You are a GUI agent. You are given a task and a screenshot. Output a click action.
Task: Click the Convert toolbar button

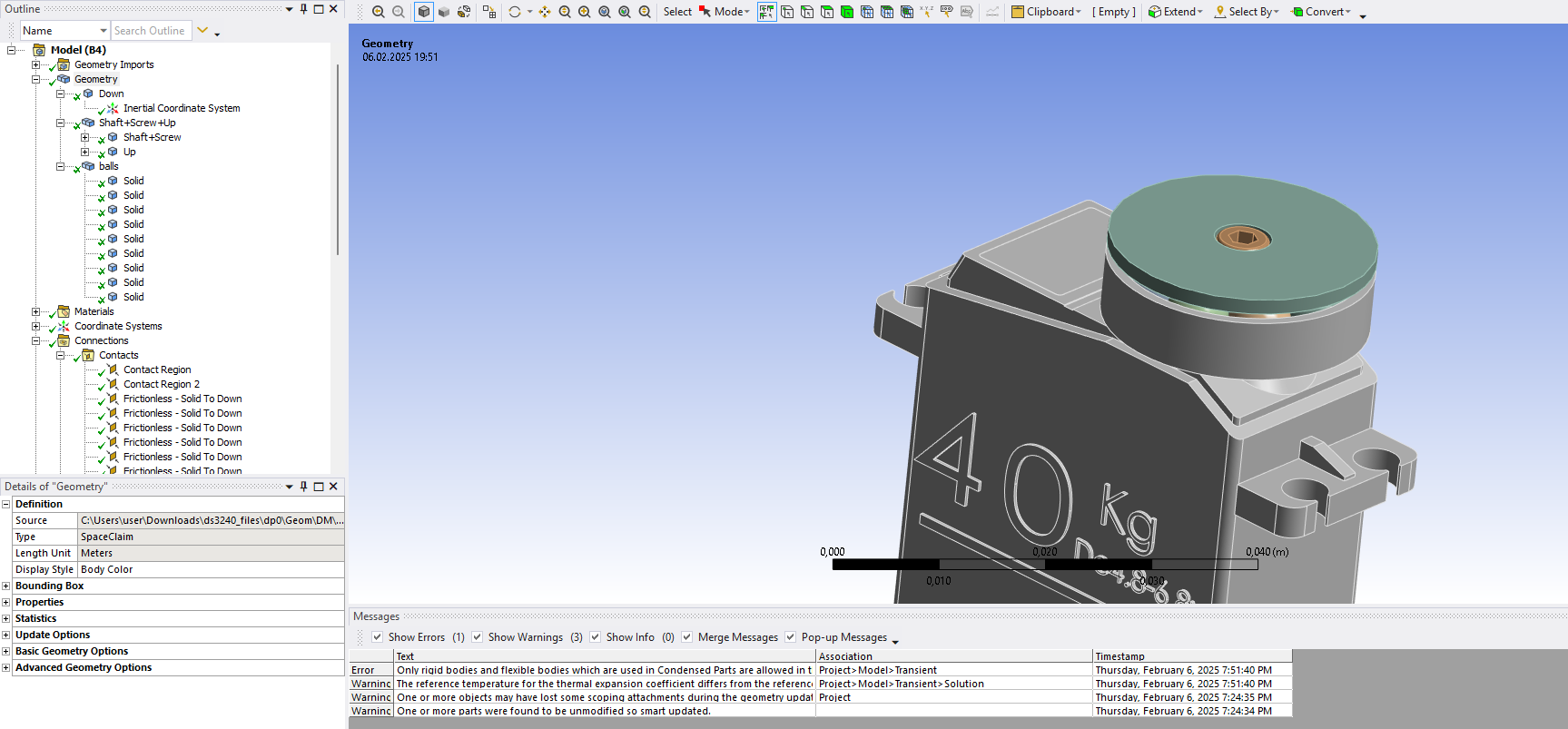[x=1321, y=12]
